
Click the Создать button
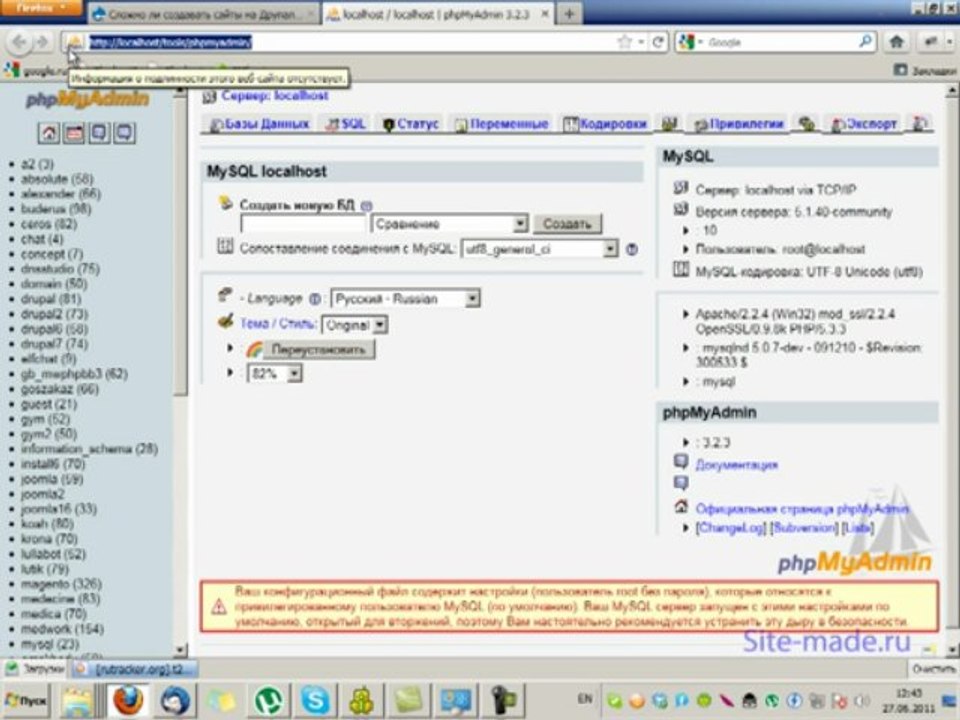[568, 223]
